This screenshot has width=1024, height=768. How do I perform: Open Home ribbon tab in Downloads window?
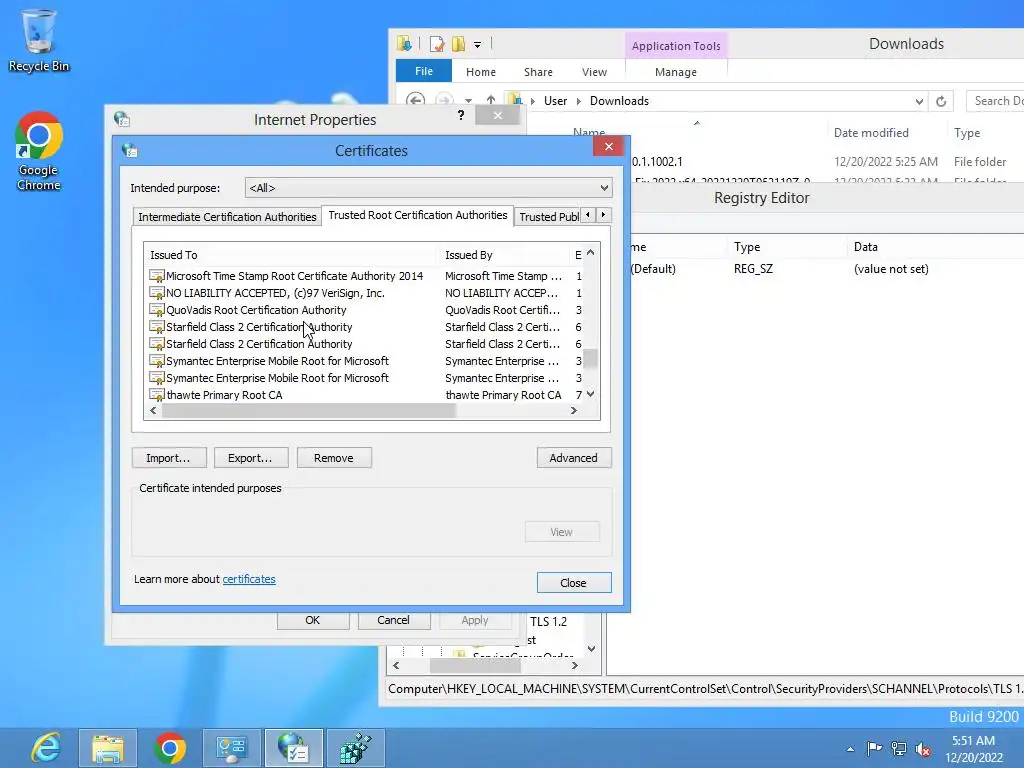(x=481, y=72)
